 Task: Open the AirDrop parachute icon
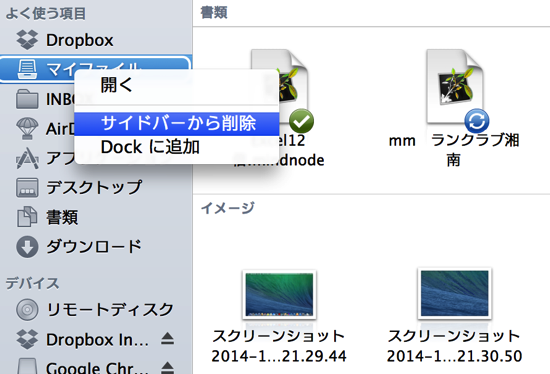click(x=27, y=128)
